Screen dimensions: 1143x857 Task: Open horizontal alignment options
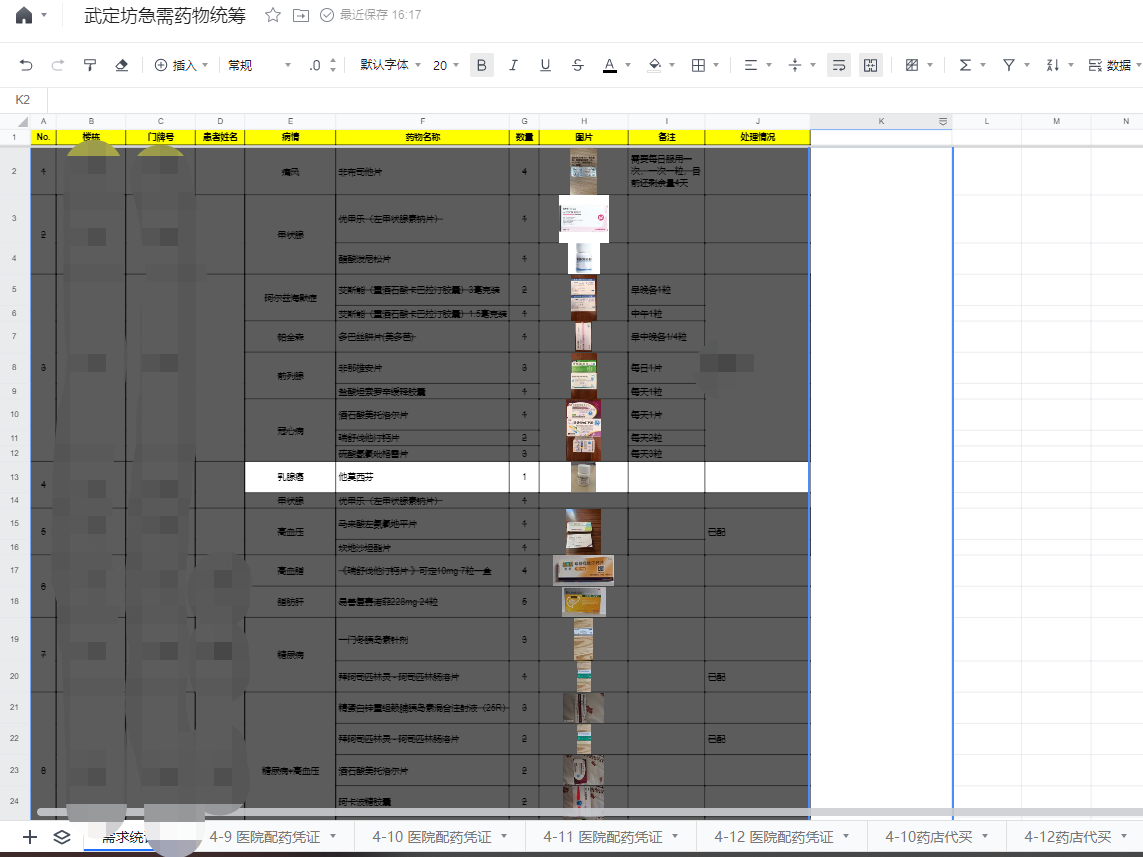(751, 66)
